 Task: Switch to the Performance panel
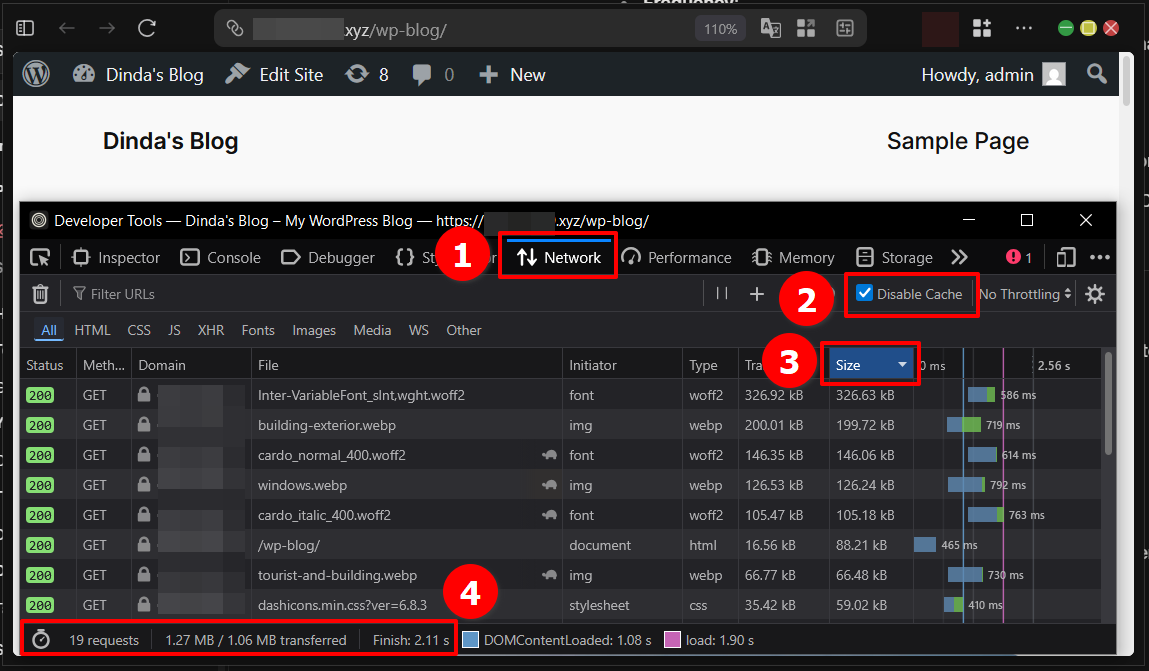pyautogui.click(x=676, y=257)
